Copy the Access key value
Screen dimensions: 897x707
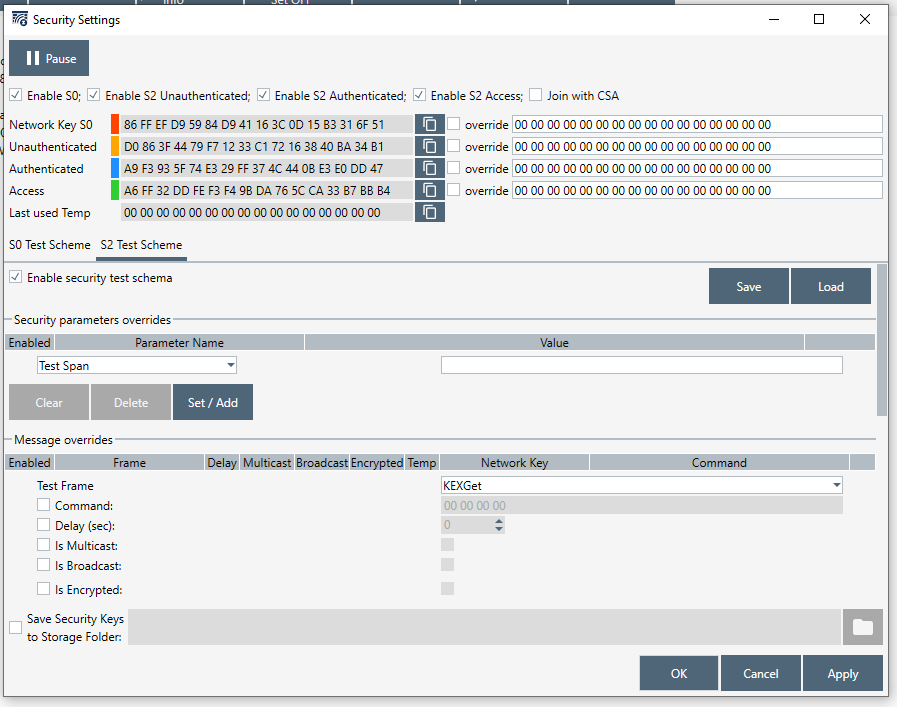coord(429,190)
